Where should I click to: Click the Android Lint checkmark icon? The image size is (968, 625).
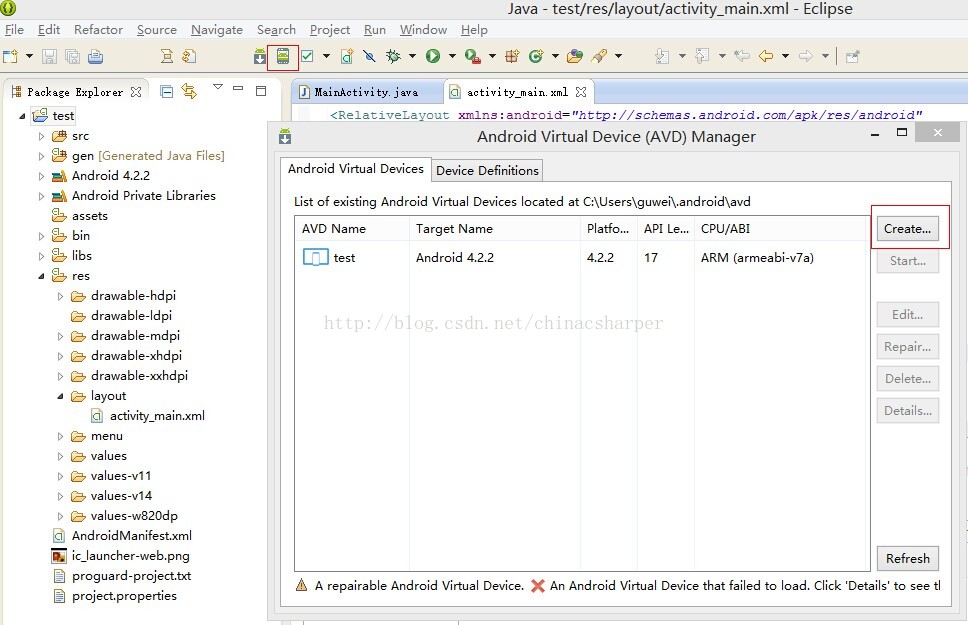[307, 56]
